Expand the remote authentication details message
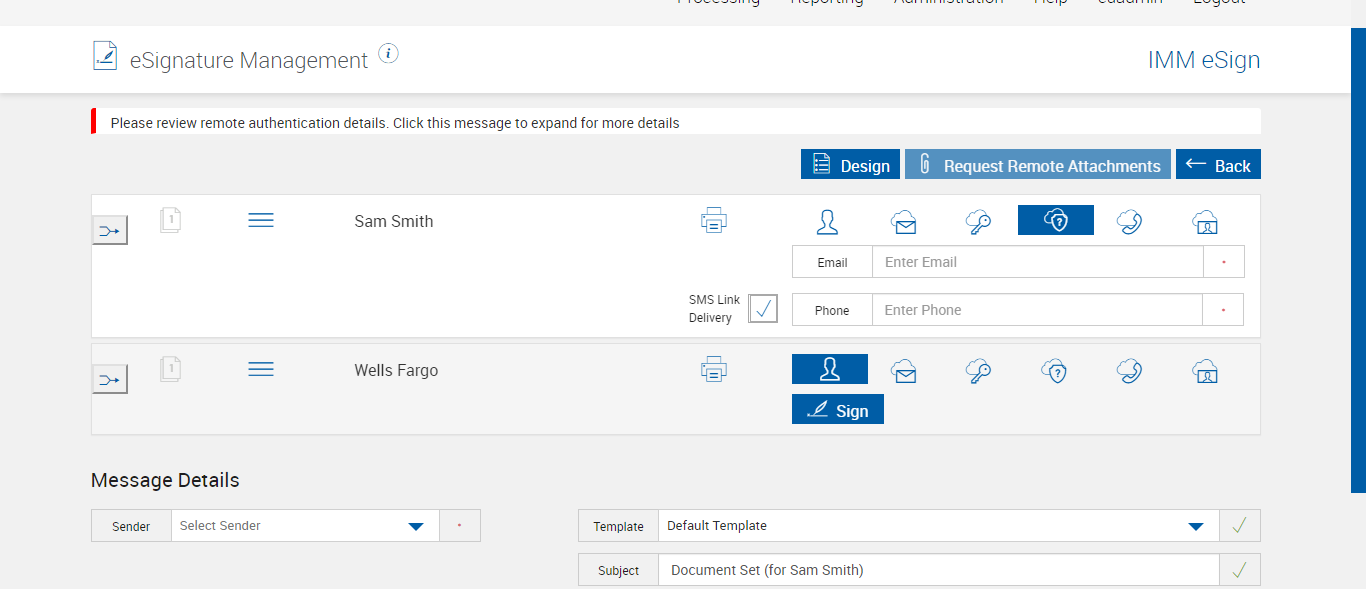Screen dimensions: 1366x589 tap(394, 123)
